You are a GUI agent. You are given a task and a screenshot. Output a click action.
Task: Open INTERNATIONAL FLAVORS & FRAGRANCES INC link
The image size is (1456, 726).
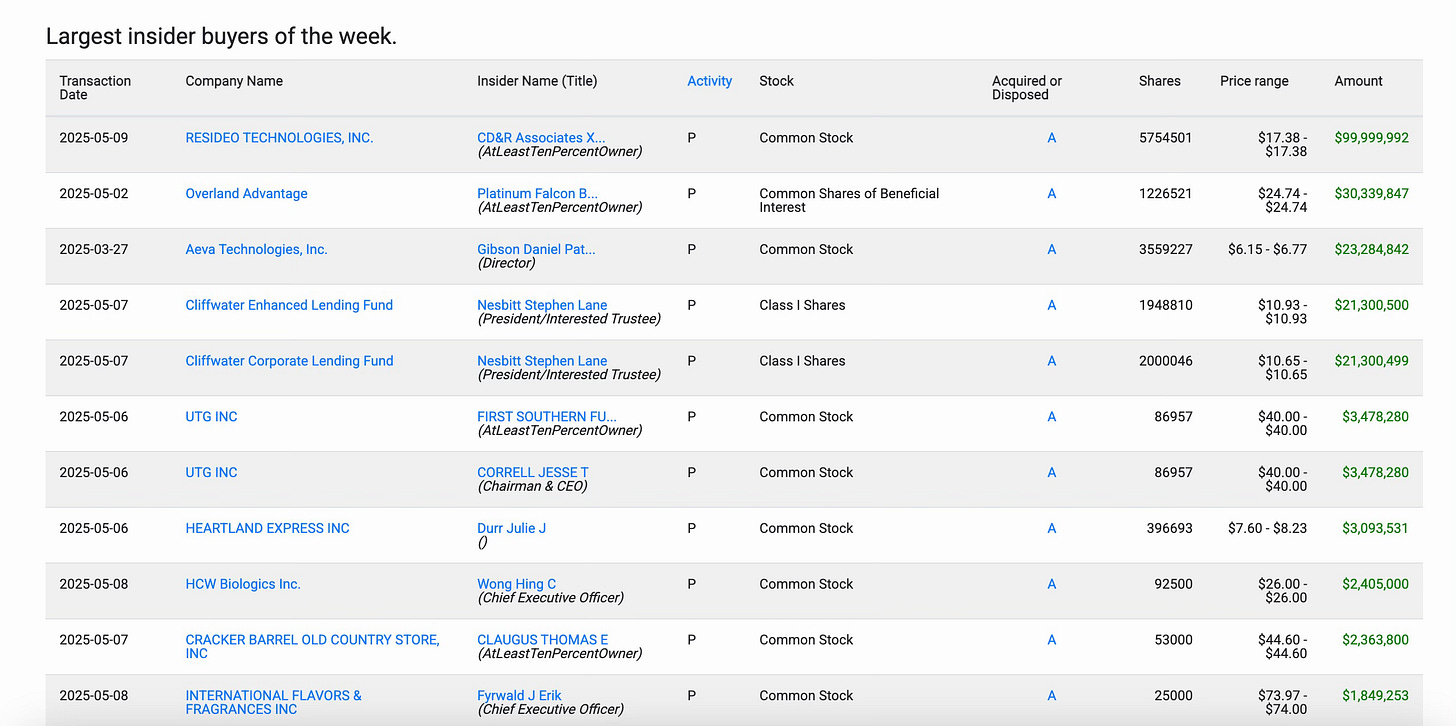(x=273, y=702)
